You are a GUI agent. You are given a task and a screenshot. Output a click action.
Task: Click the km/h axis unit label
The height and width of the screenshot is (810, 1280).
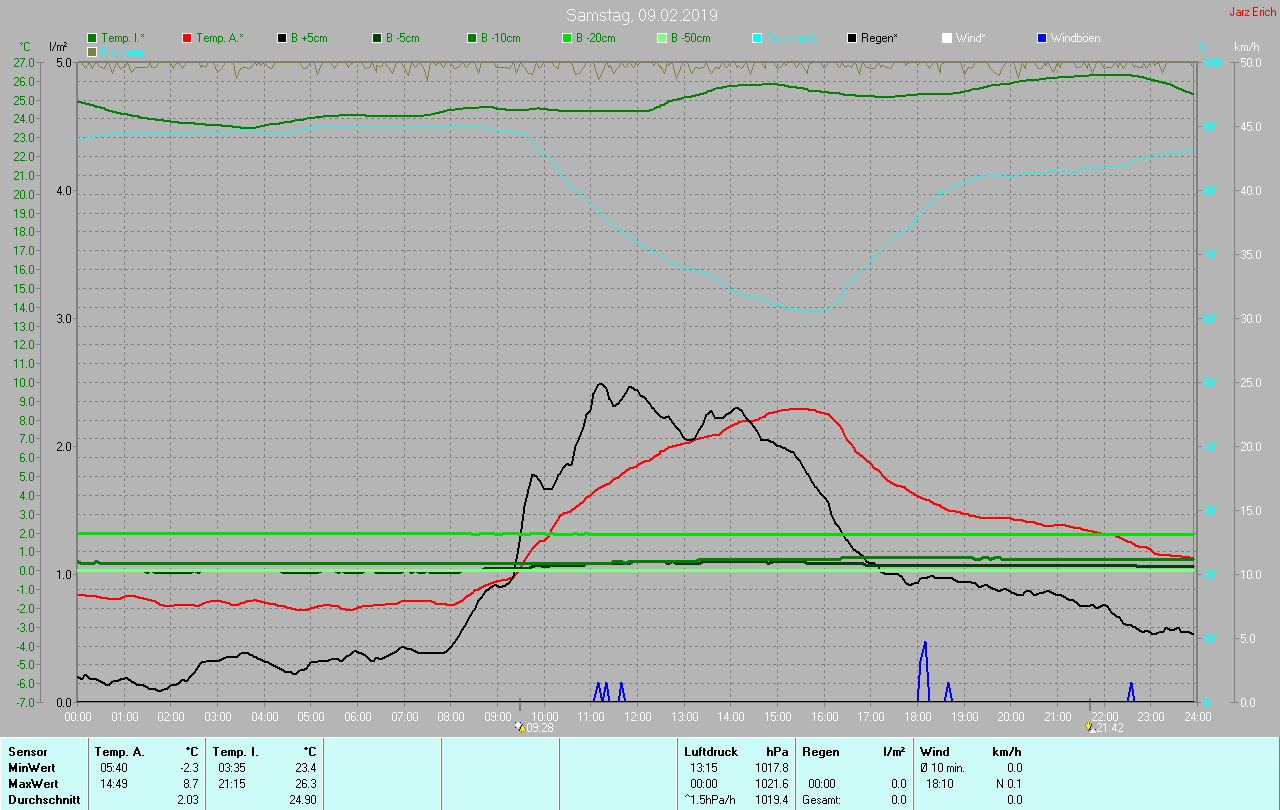tap(1246, 47)
